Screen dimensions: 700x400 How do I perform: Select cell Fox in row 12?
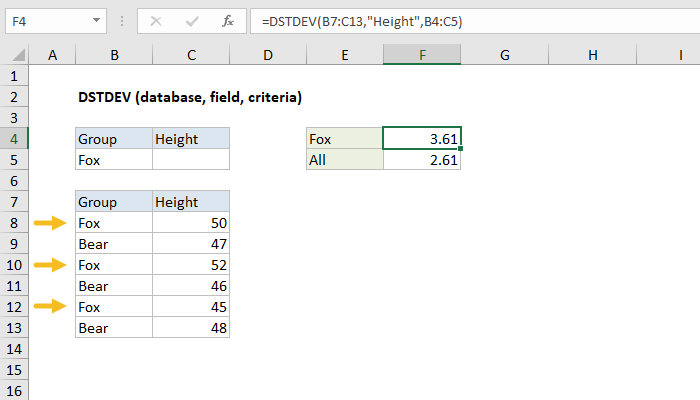(114, 306)
